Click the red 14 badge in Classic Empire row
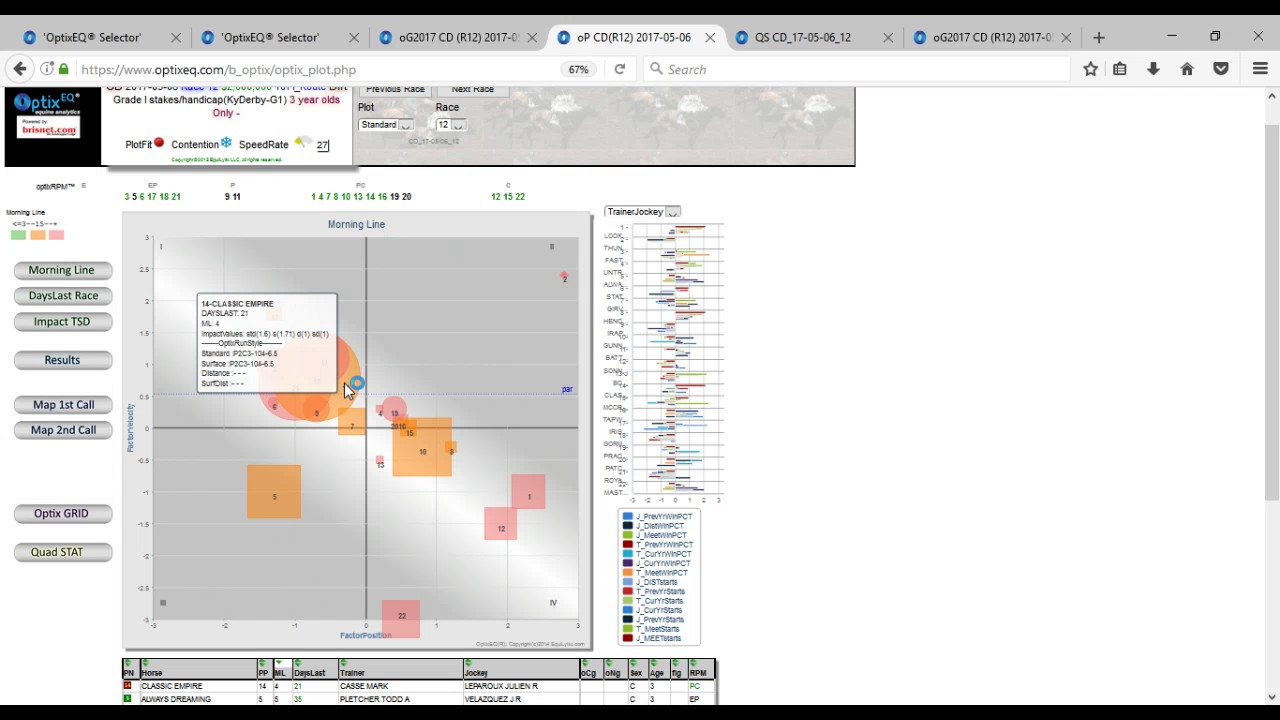Image resolution: width=1280 pixels, height=720 pixels. point(127,686)
